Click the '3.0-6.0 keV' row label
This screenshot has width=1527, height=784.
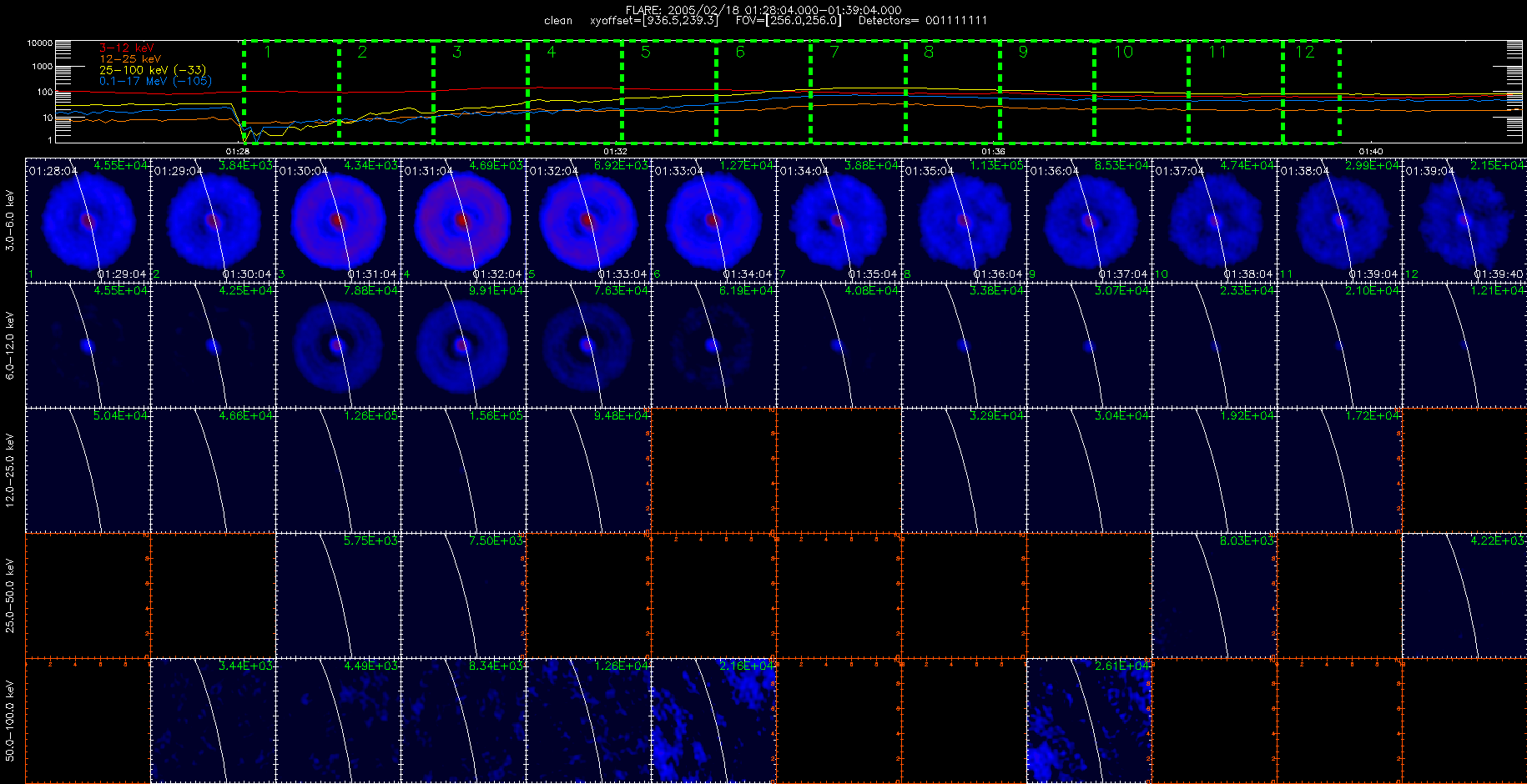pos(10,220)
